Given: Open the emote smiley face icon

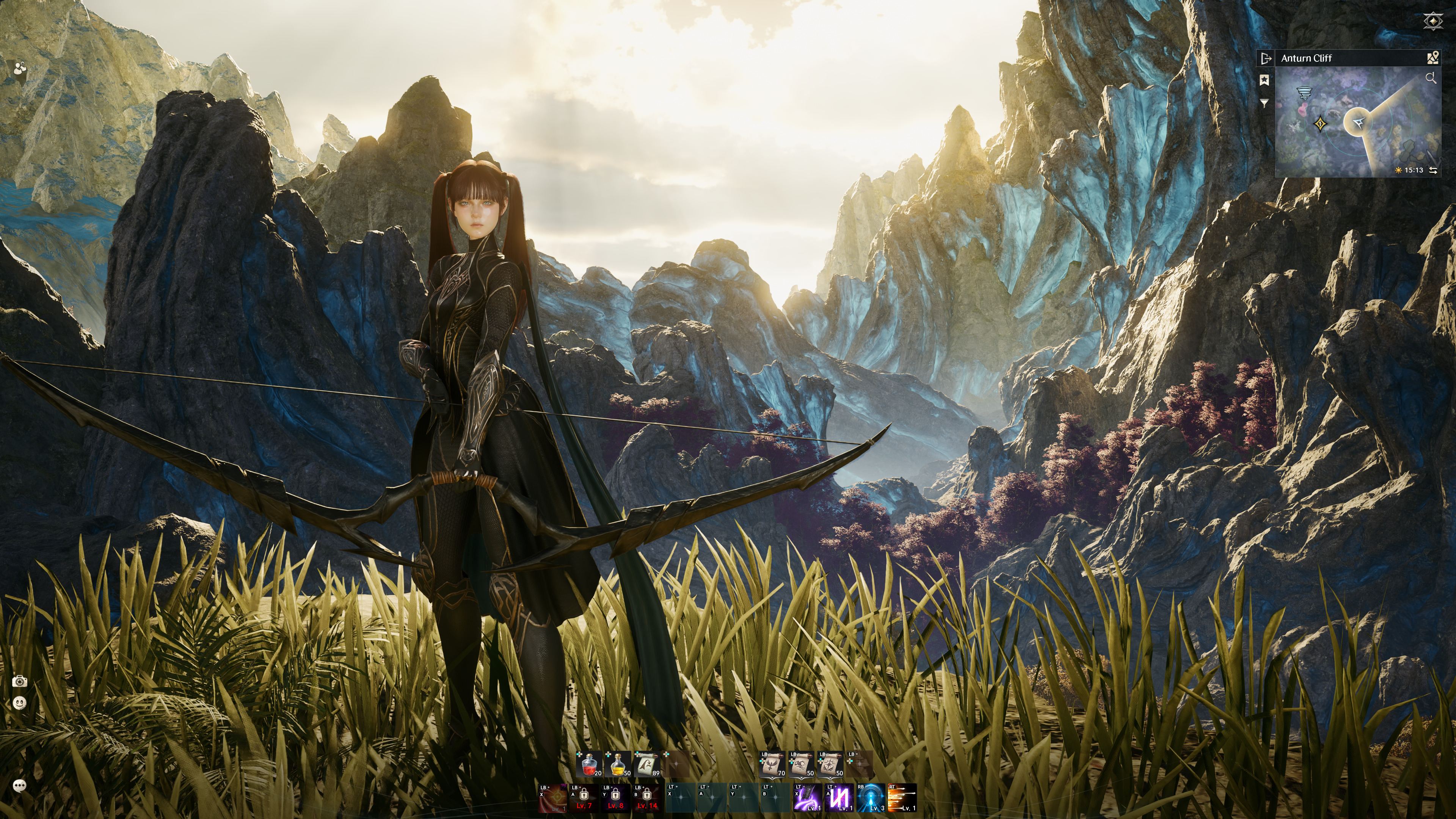Looking at the screenshot, I should pyautogui.click(x=20, y=703).
